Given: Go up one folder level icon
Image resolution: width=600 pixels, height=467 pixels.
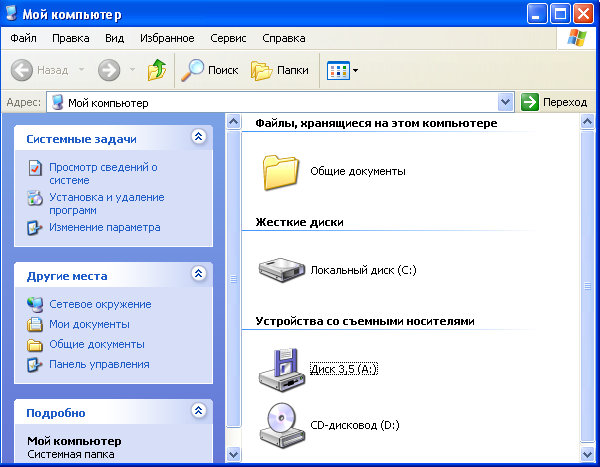Looking at the screenshot, I should tap(157, 70).
